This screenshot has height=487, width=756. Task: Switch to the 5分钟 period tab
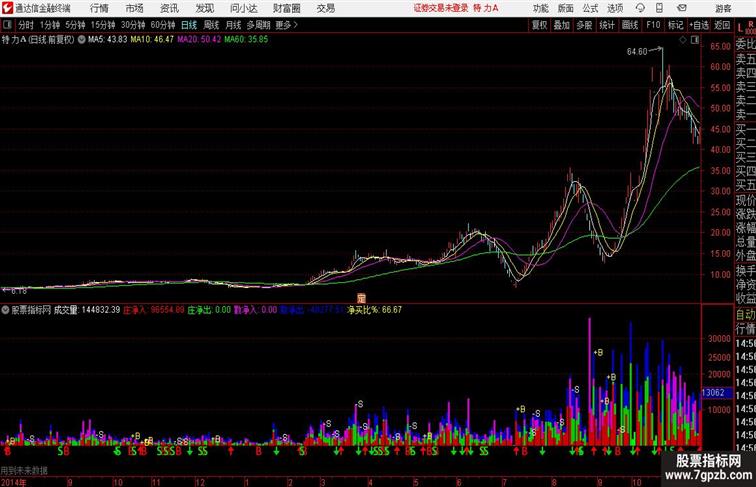pos(75,25)
